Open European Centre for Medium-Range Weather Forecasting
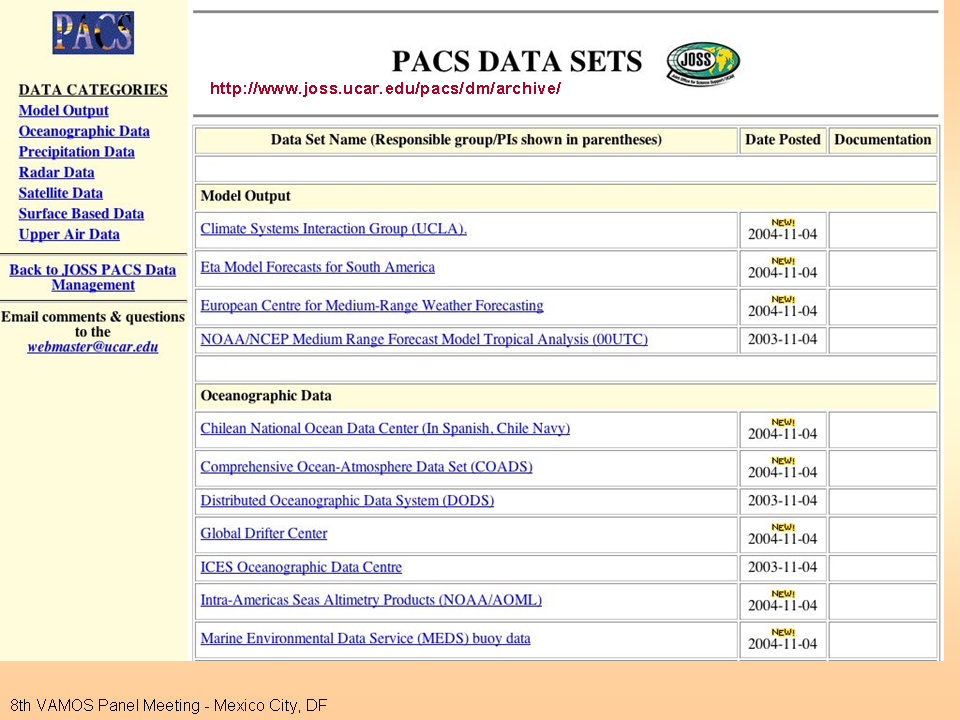The height and width of the screenshot is (720, 960). tap(372, 306)
